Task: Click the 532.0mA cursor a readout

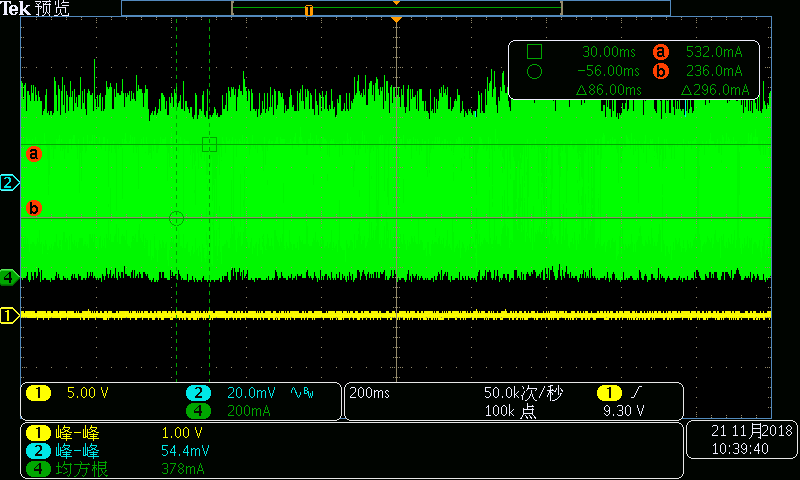Action: 714,52
